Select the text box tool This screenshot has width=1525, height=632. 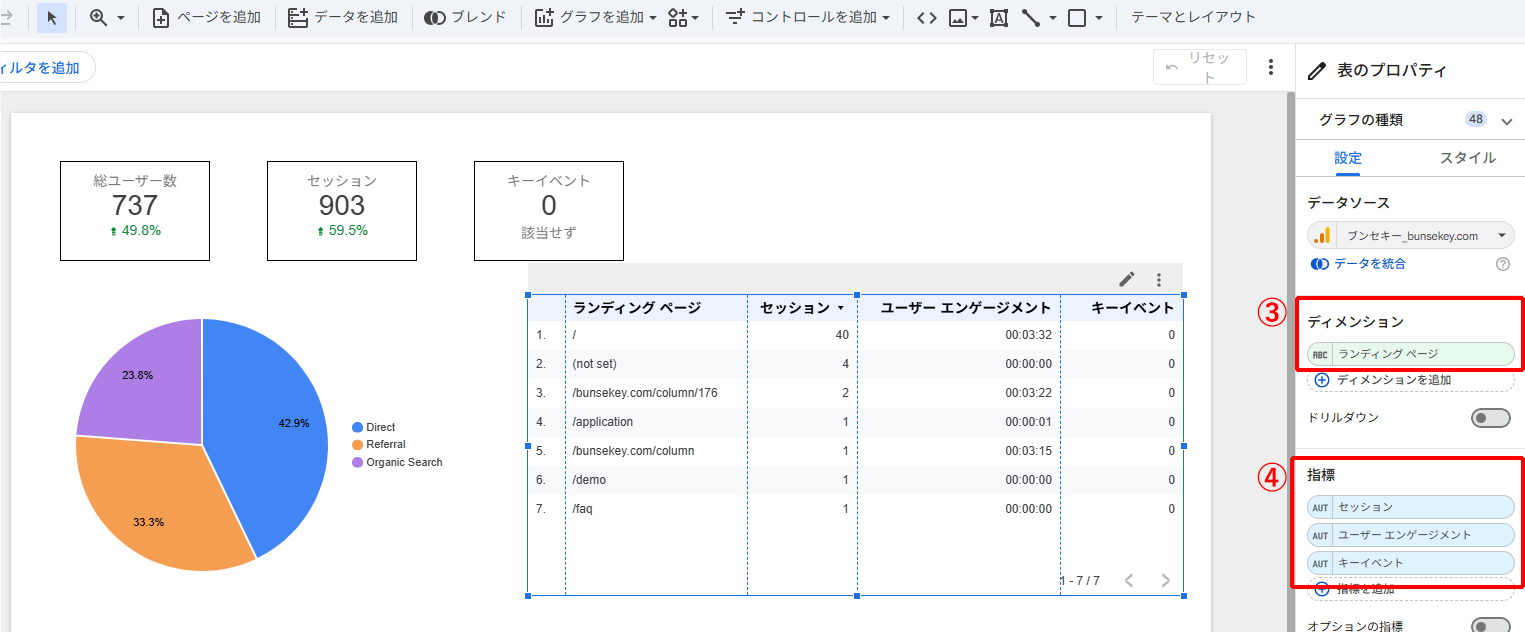(x=999, y=17)
